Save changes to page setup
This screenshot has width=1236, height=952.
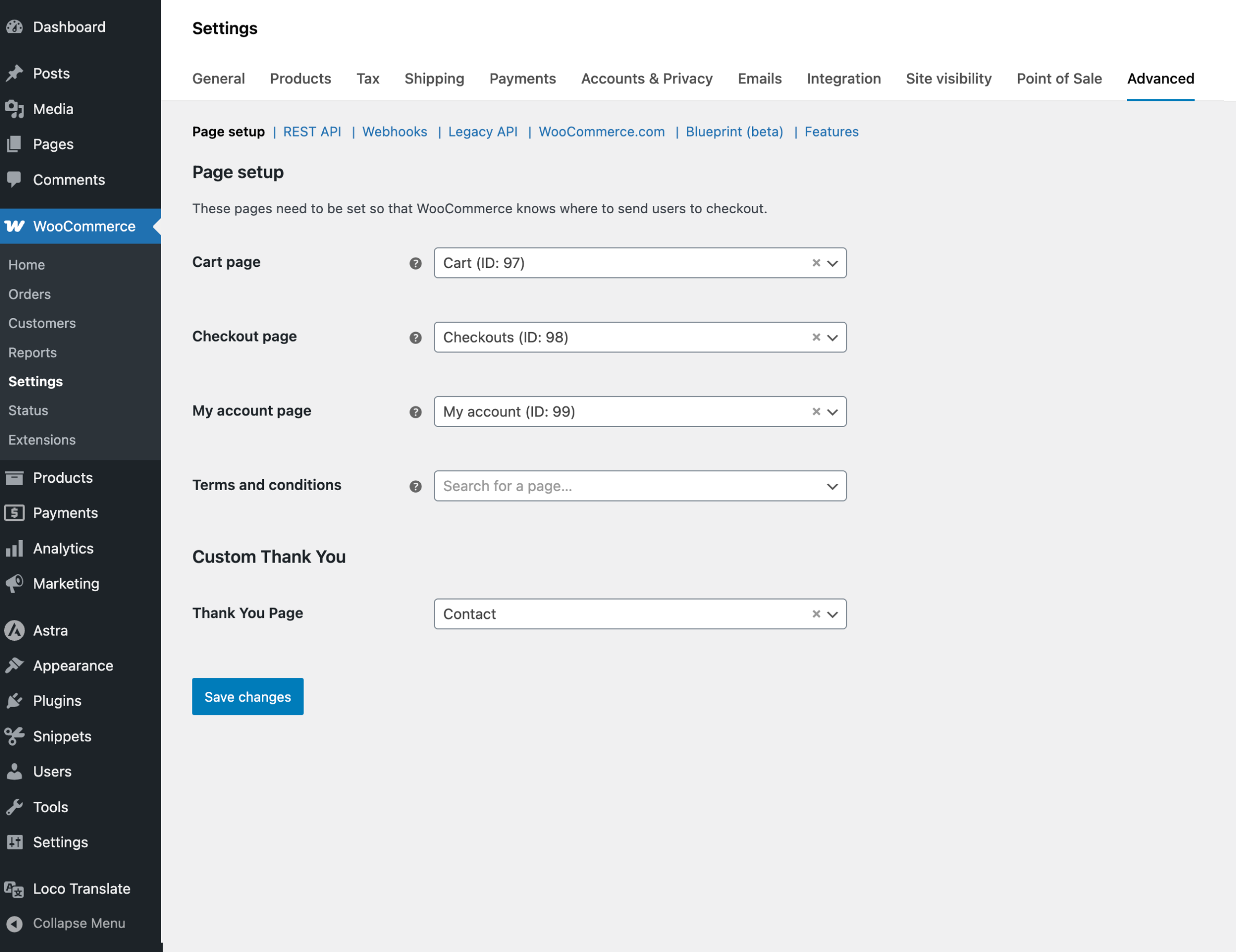pyautogui.click(x=247, y=697)
